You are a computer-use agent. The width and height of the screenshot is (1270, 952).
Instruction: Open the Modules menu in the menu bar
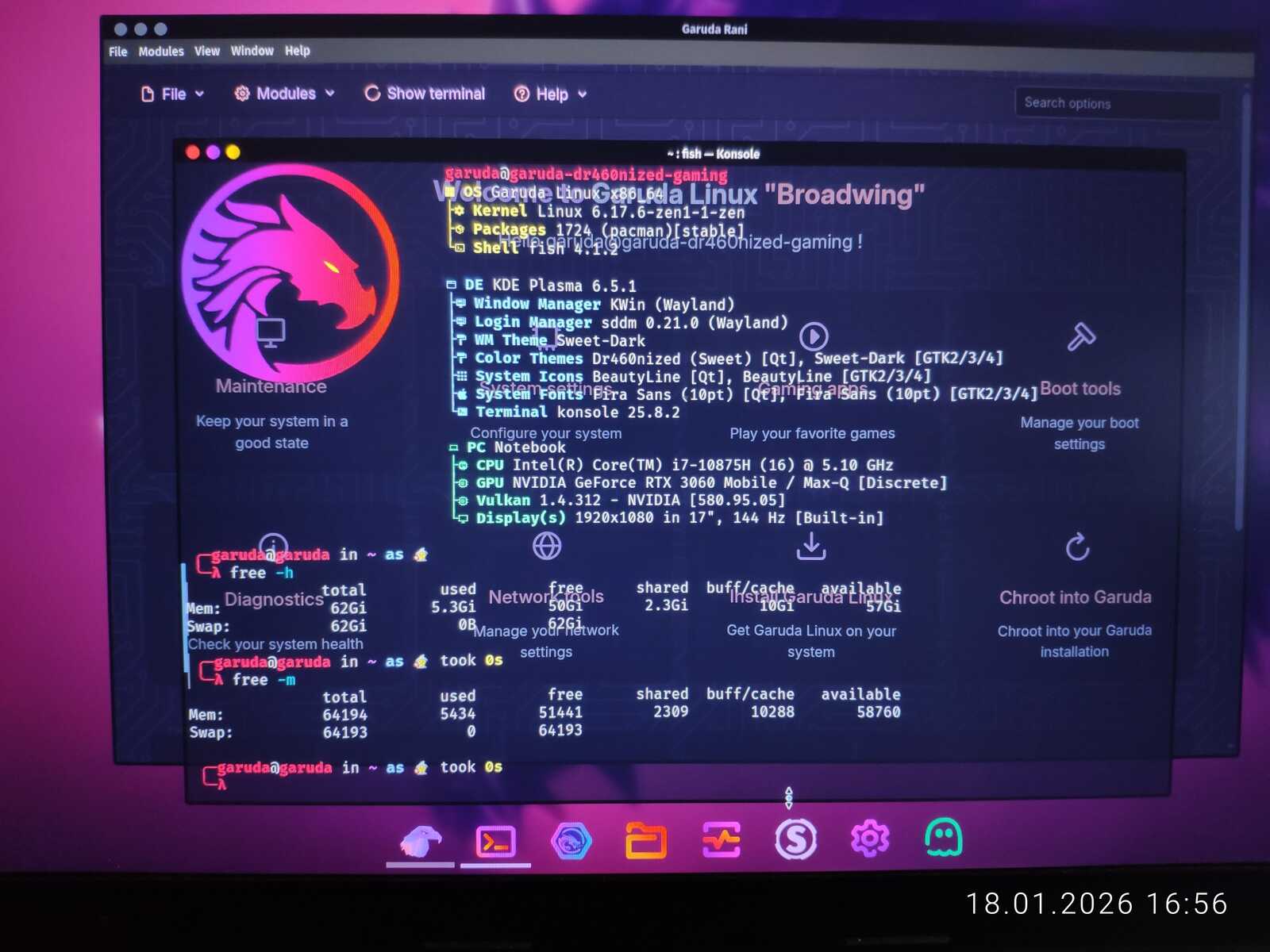click(x=161, y=52)
